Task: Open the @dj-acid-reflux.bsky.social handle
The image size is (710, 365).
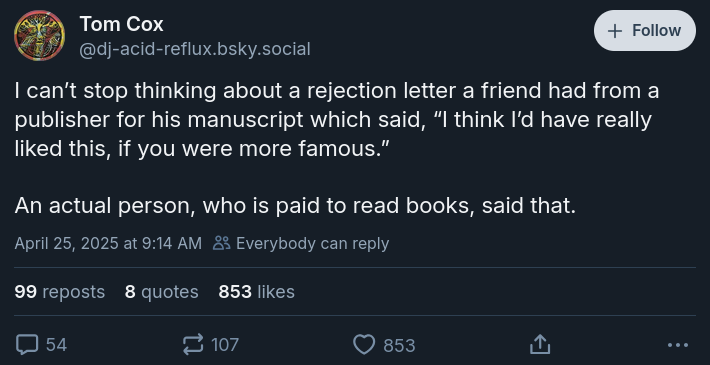Action: point(195,49)
